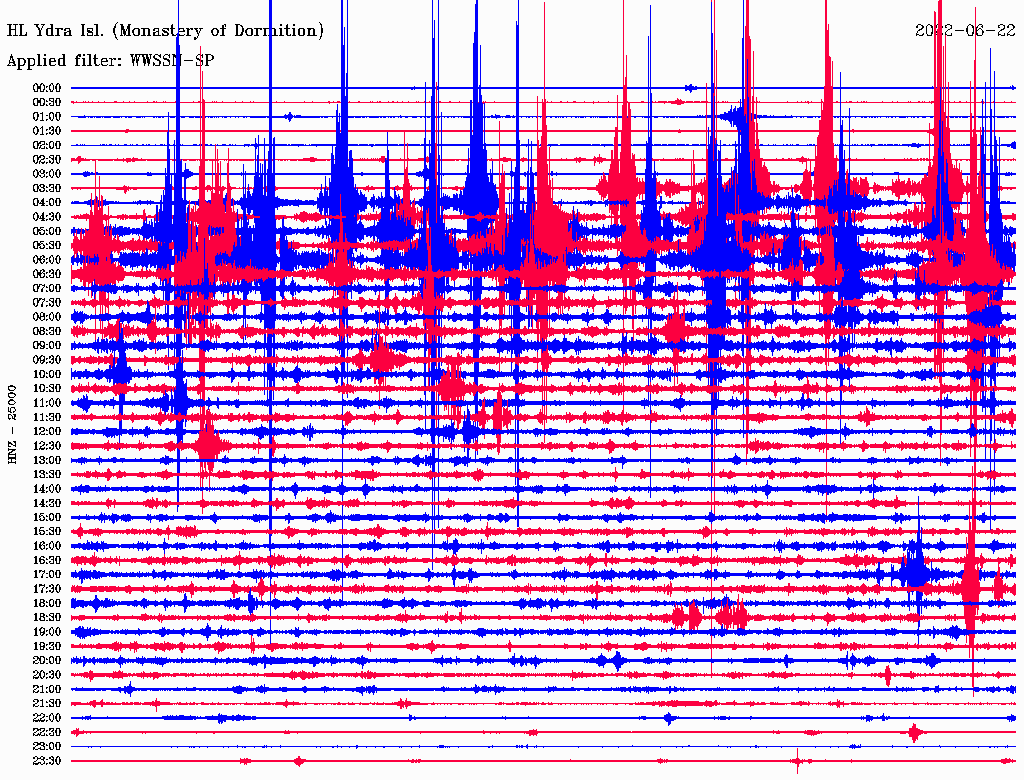This screenshot has width=1024, height=780.
Task: Select the 06:00 time label
Action: [x=47, y=259]
